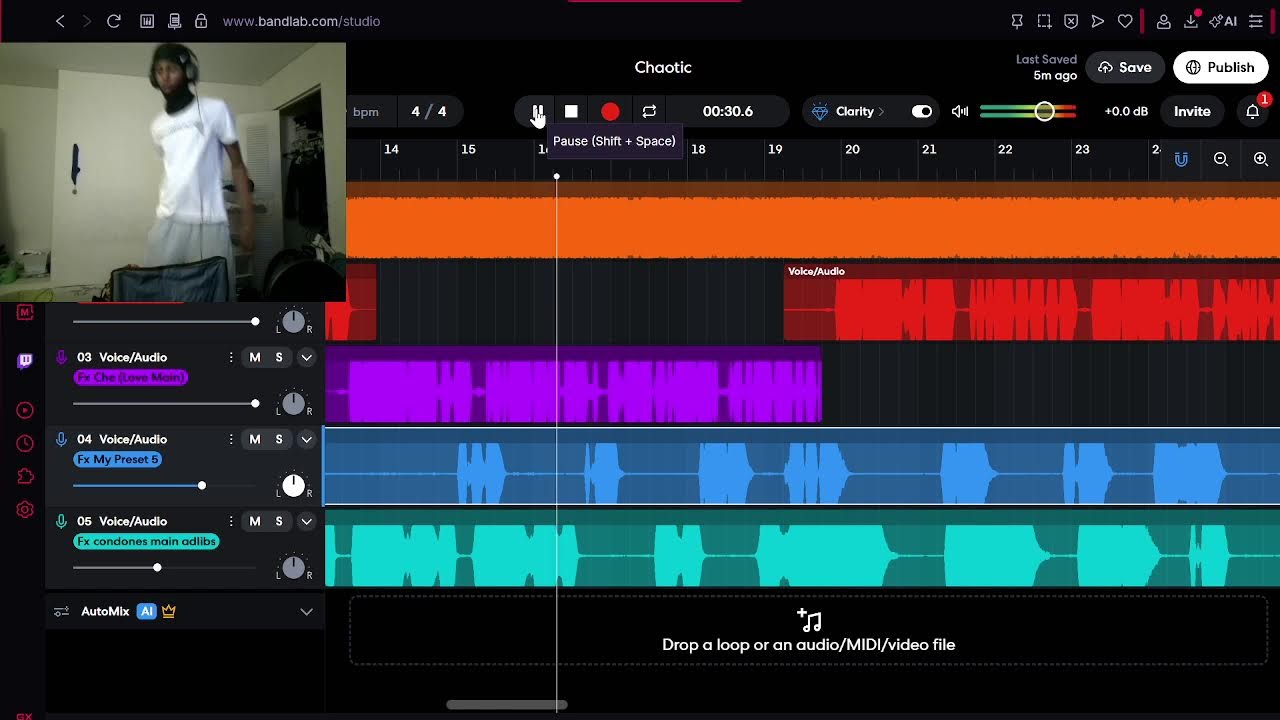Click the Invite button
Viewport: 1280px width, 720px height.
point(1192,111)
